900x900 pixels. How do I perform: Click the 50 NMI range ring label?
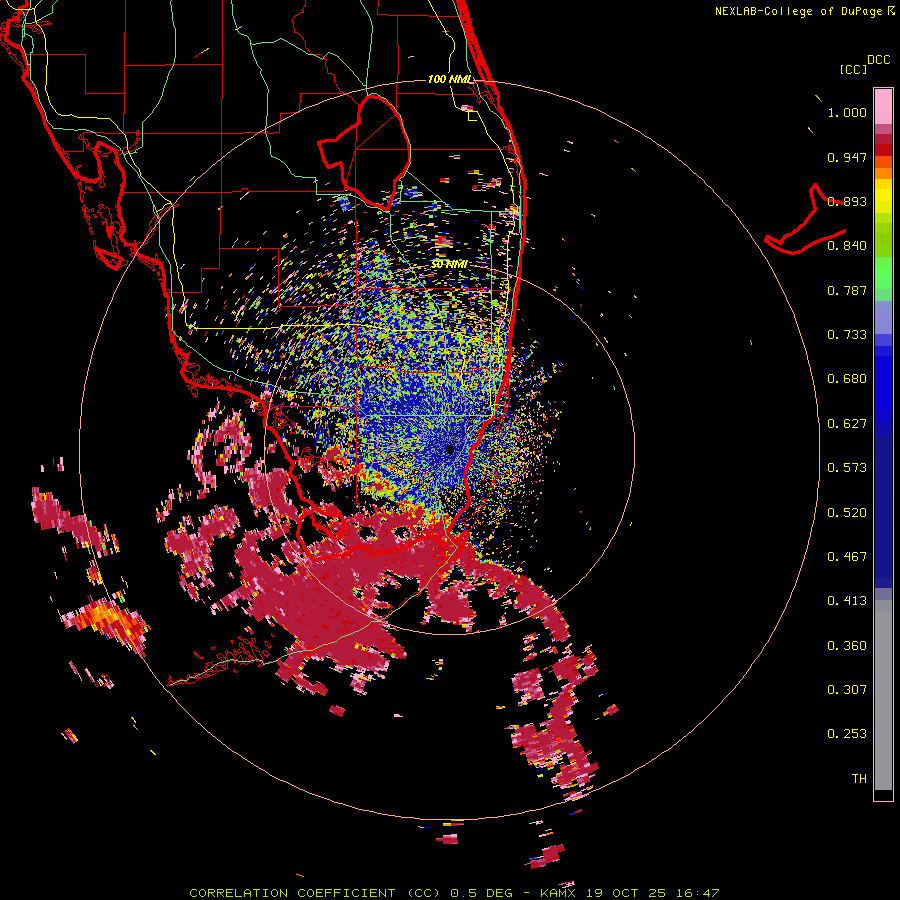(x=449, y=264)
